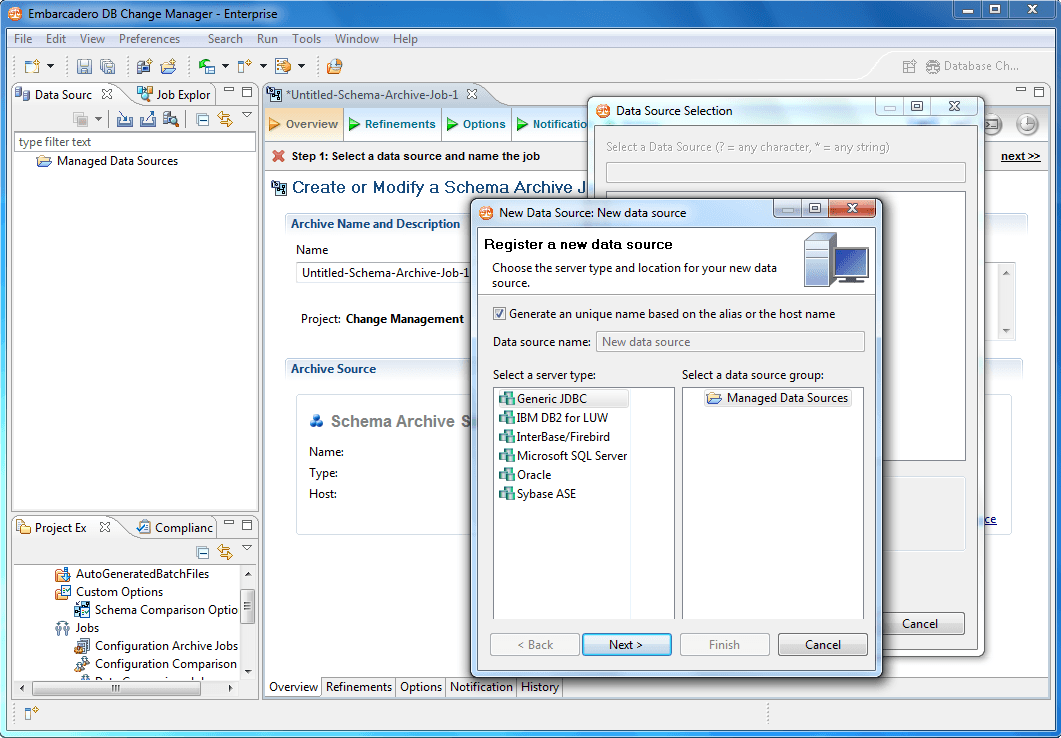This screenshot has height=738, width=1061.
Task: Click Cancel in the Data Source Selection dialog
Action: [x=920, y=624]
